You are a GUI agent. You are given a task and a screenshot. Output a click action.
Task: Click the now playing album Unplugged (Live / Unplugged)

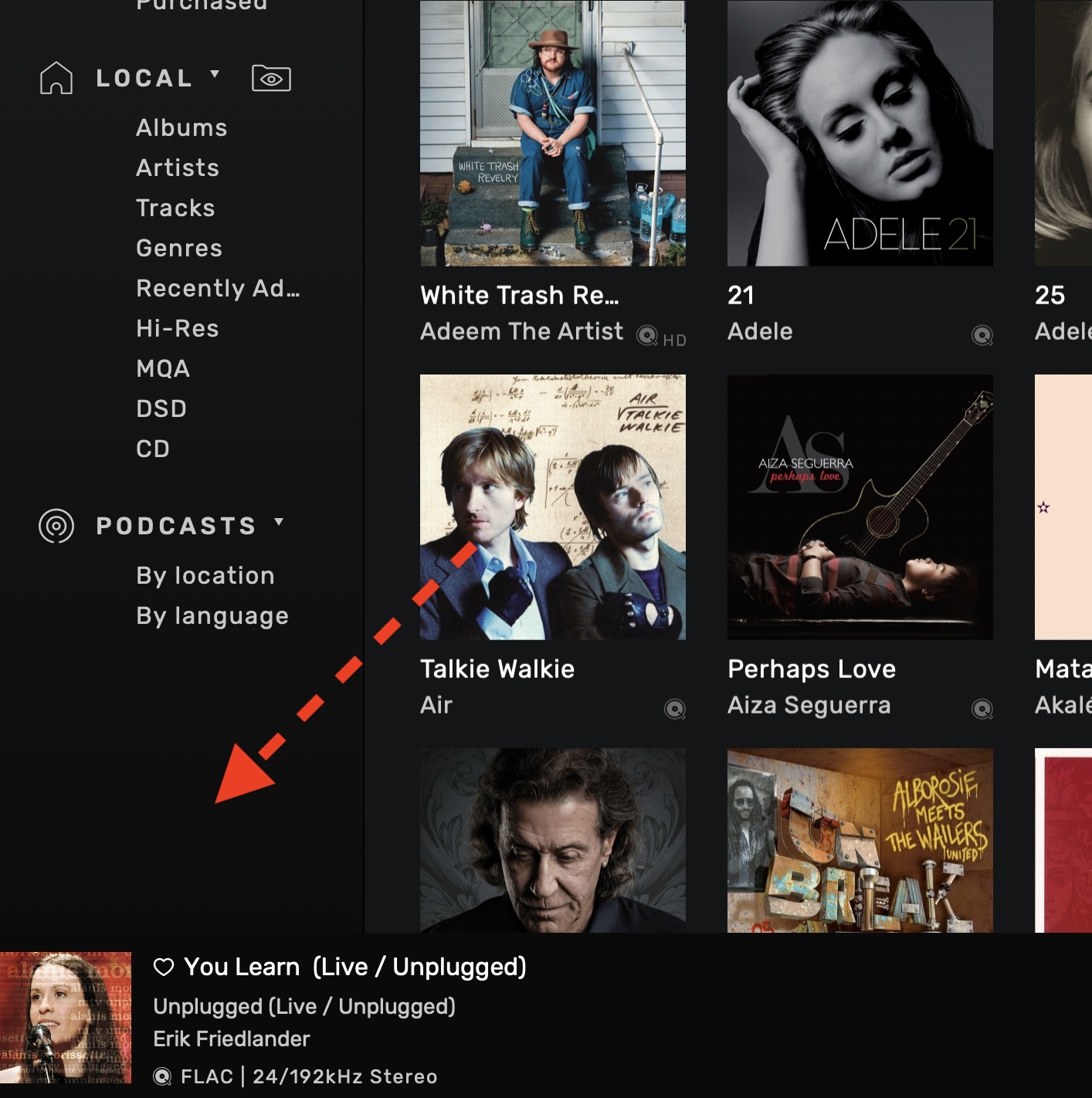pyautogui.click(x=304, y=1006)
